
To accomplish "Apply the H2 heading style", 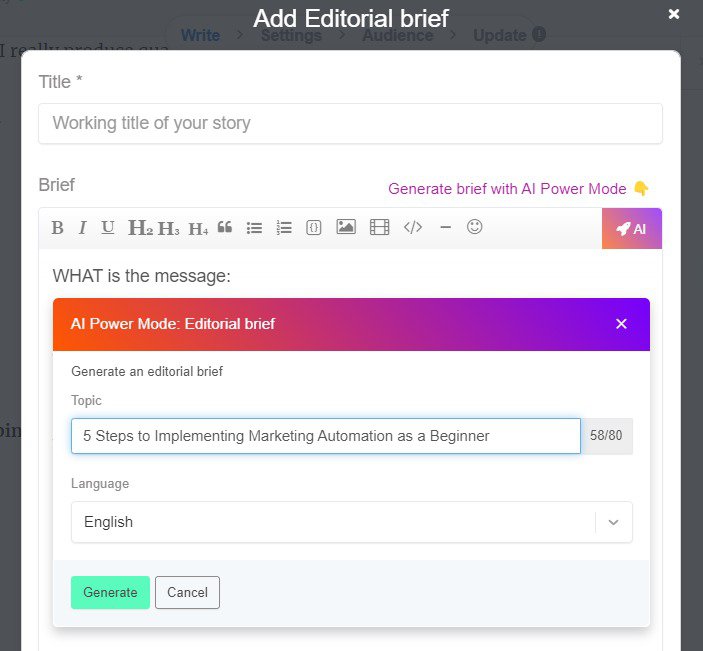I will (140, 228).
